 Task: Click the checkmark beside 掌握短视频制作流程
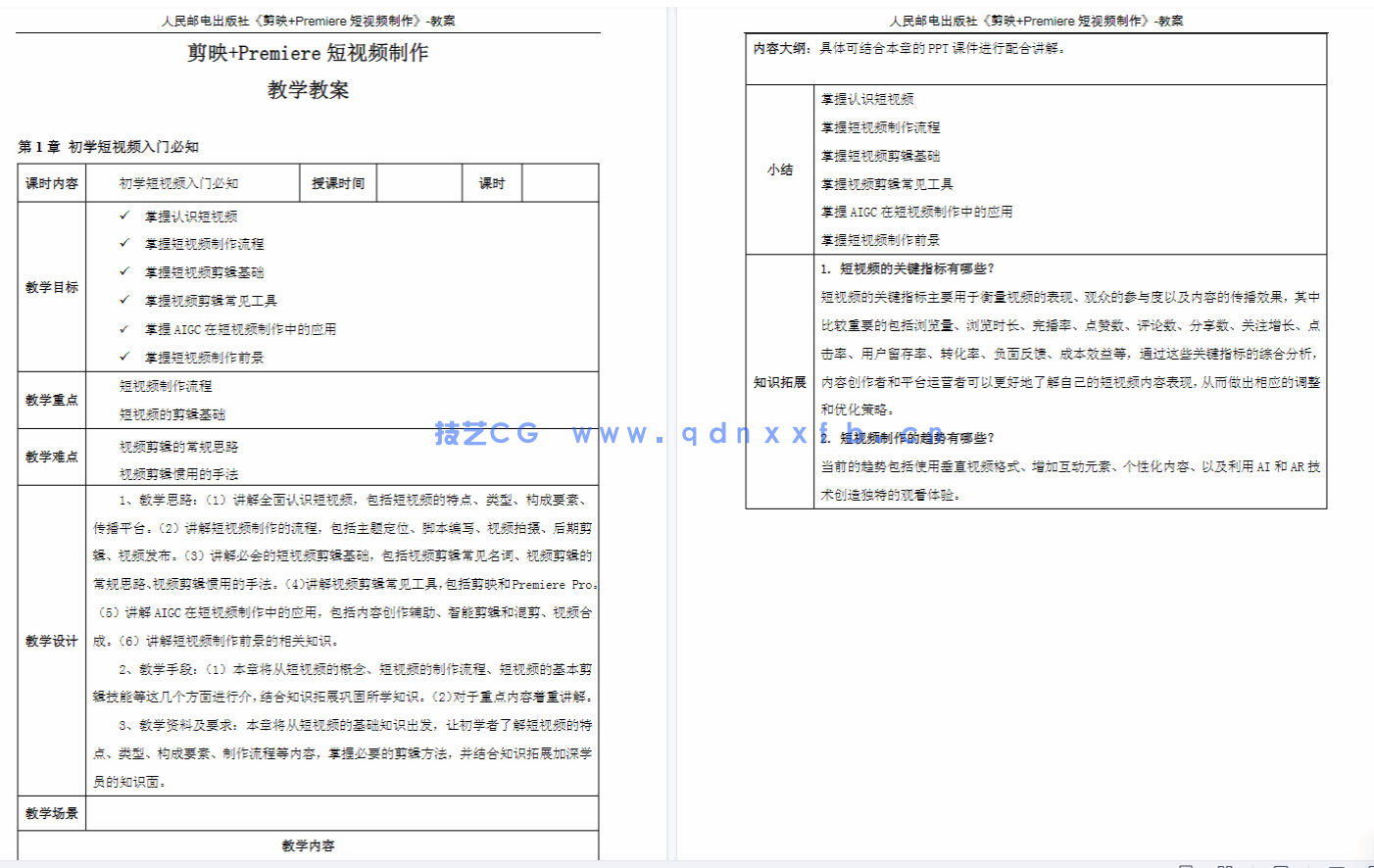[x=123, y=244]
